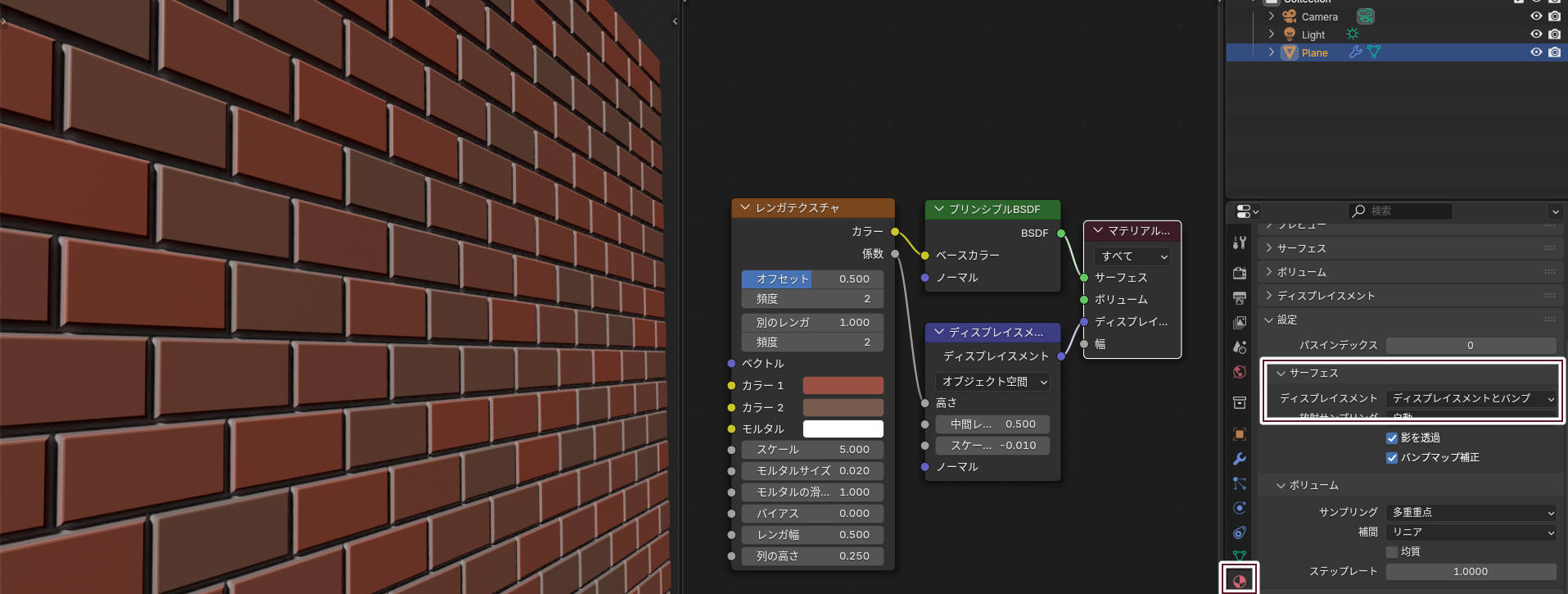Screen dimensions: 1568x594
Task: Click the Camera object icon in outliner
Action: [1290, 16]
